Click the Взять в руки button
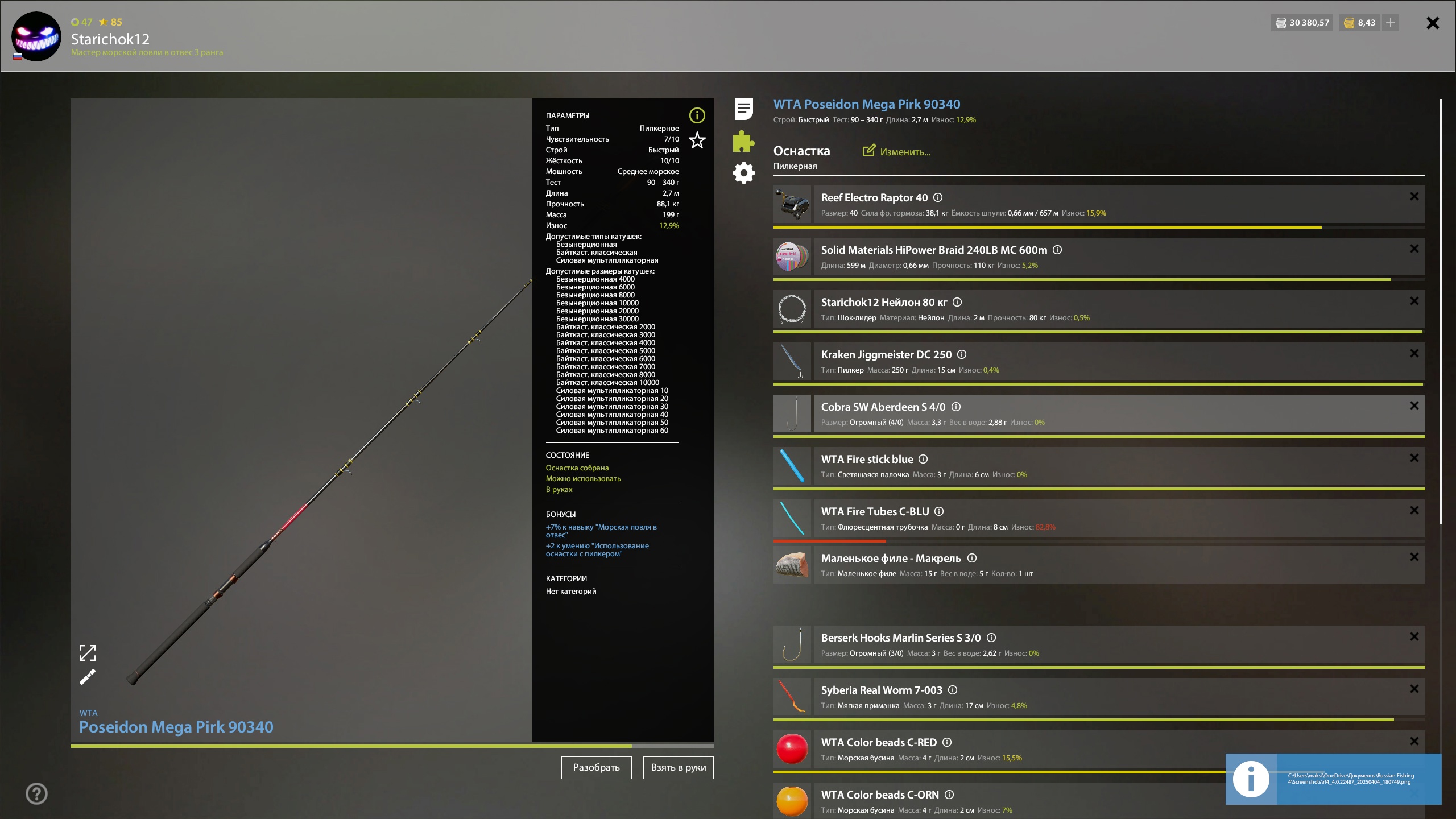Viewport: 1456px width, 819px height. [x=678, y=767]
